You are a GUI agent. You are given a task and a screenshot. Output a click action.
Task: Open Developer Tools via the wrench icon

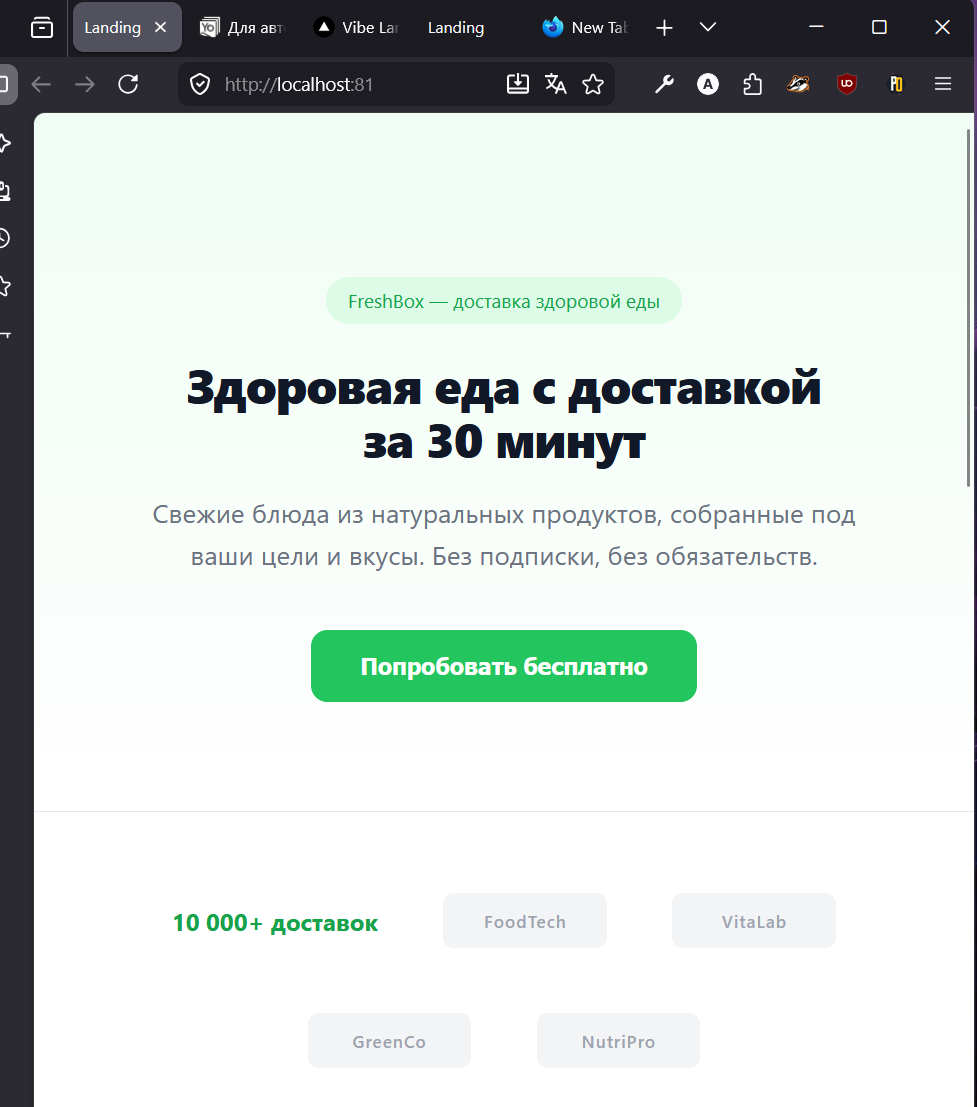664,84
